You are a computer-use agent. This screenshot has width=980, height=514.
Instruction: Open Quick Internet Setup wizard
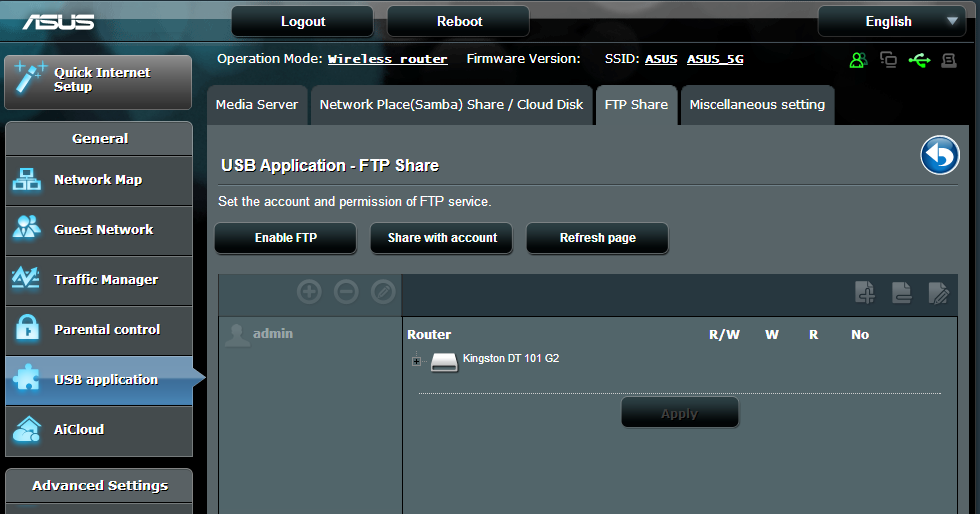click(x=98, y=82)
